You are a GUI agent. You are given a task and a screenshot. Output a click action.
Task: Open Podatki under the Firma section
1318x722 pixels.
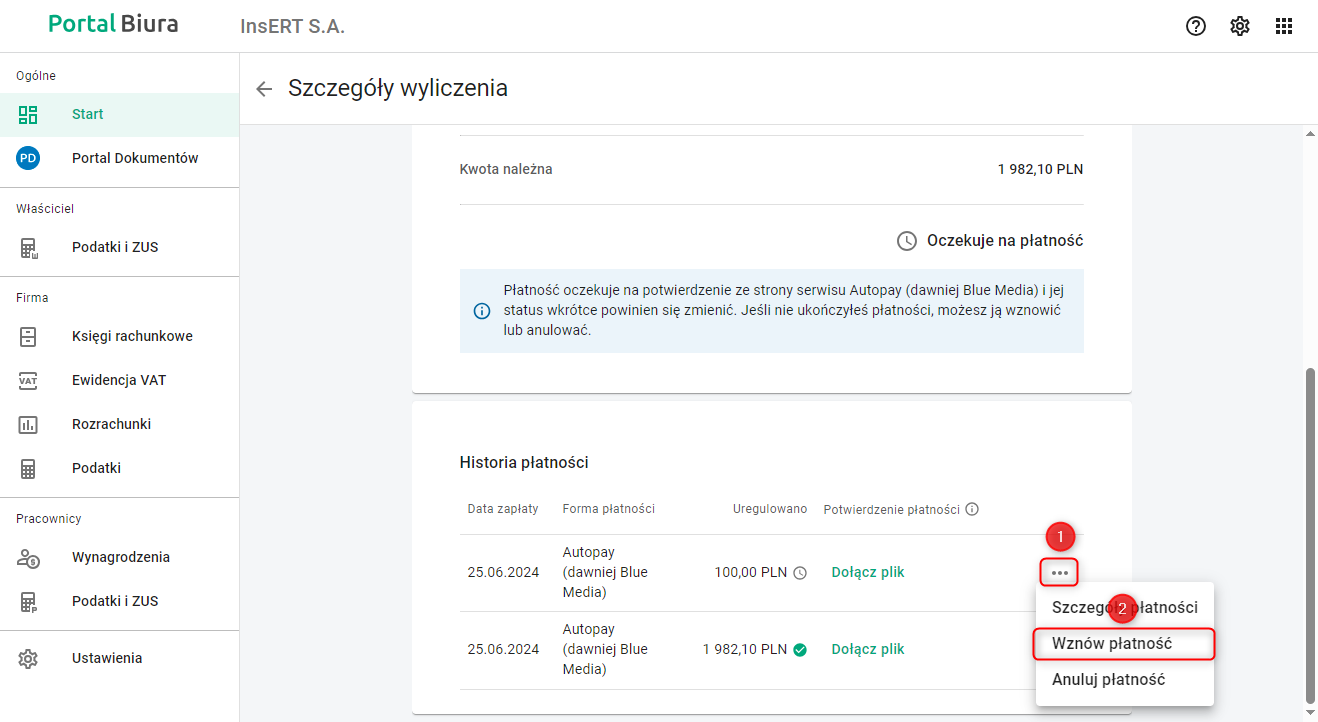pyautogui.click(x=96, y=468)
